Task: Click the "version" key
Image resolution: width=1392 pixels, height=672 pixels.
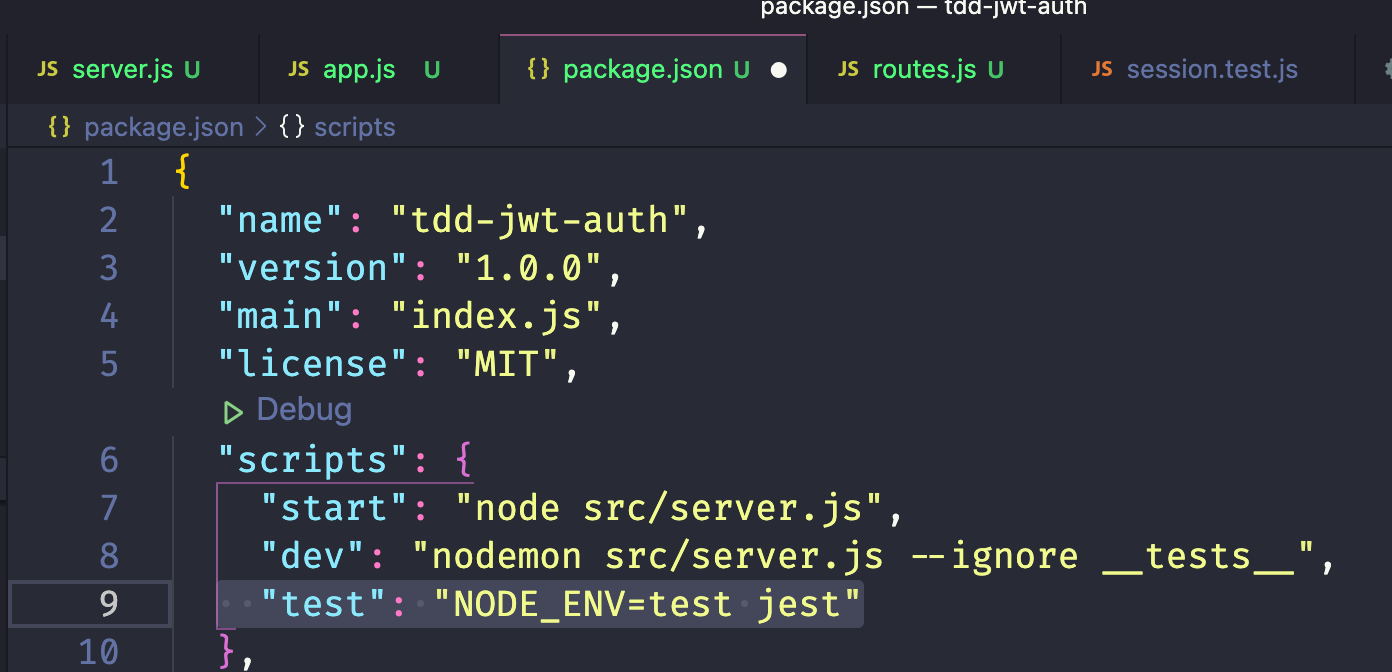Action: pyautogui.click(x=312, y=267)
